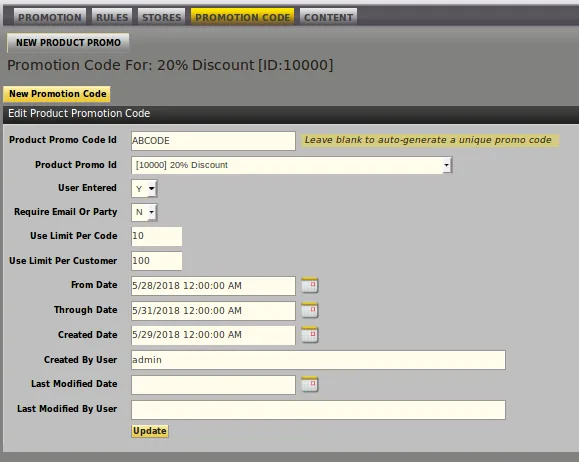The image size is (579, 462).
Task: Open calendar picker for Last Modified Date
Action: coord(309,384)
